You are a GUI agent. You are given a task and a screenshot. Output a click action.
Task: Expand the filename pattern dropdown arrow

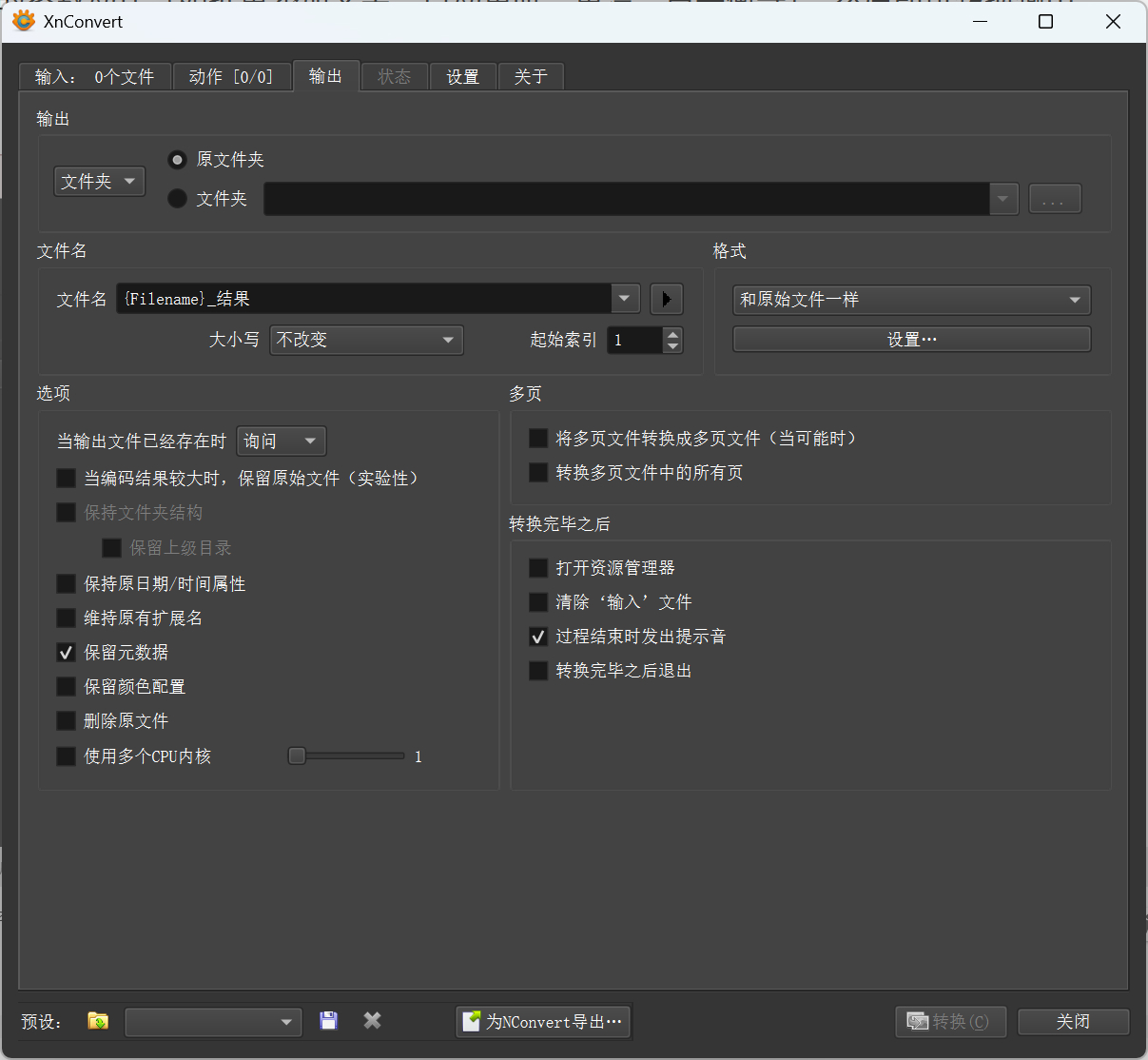[624, 299]
